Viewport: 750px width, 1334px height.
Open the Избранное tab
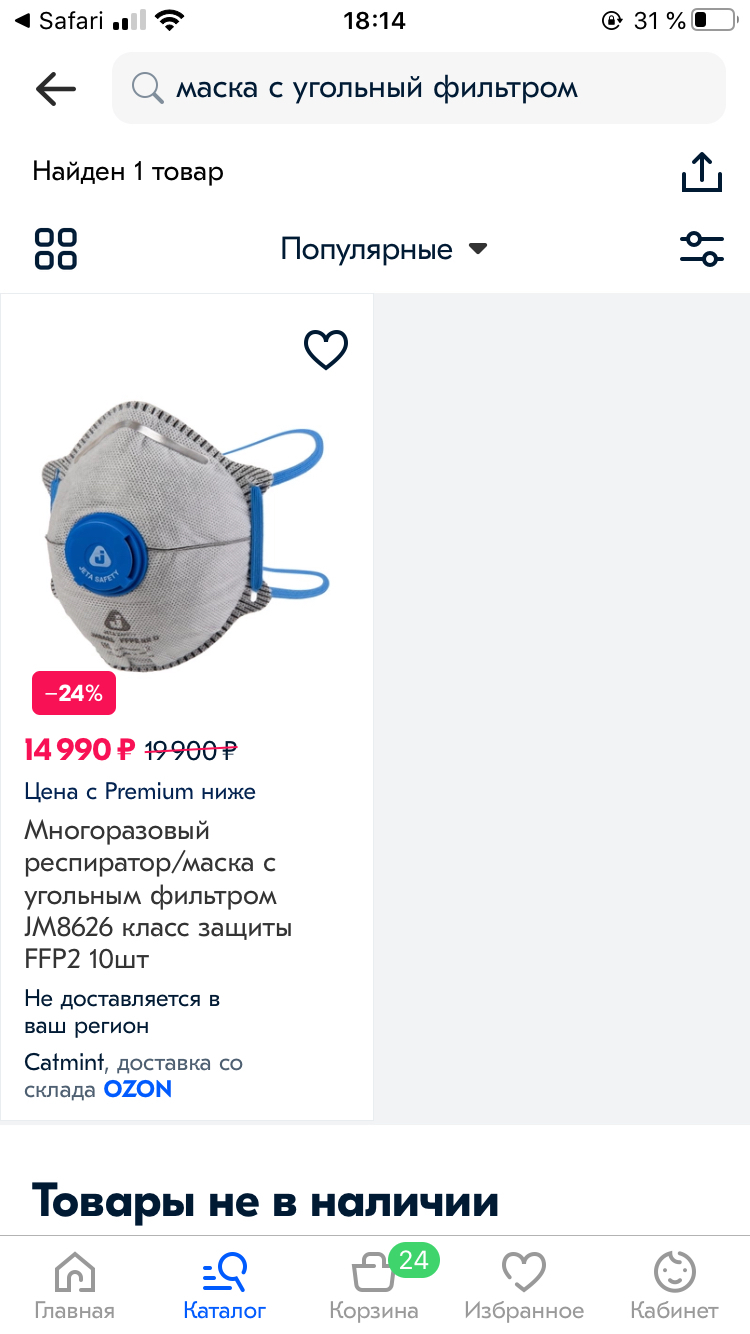tap(524, 1287)
